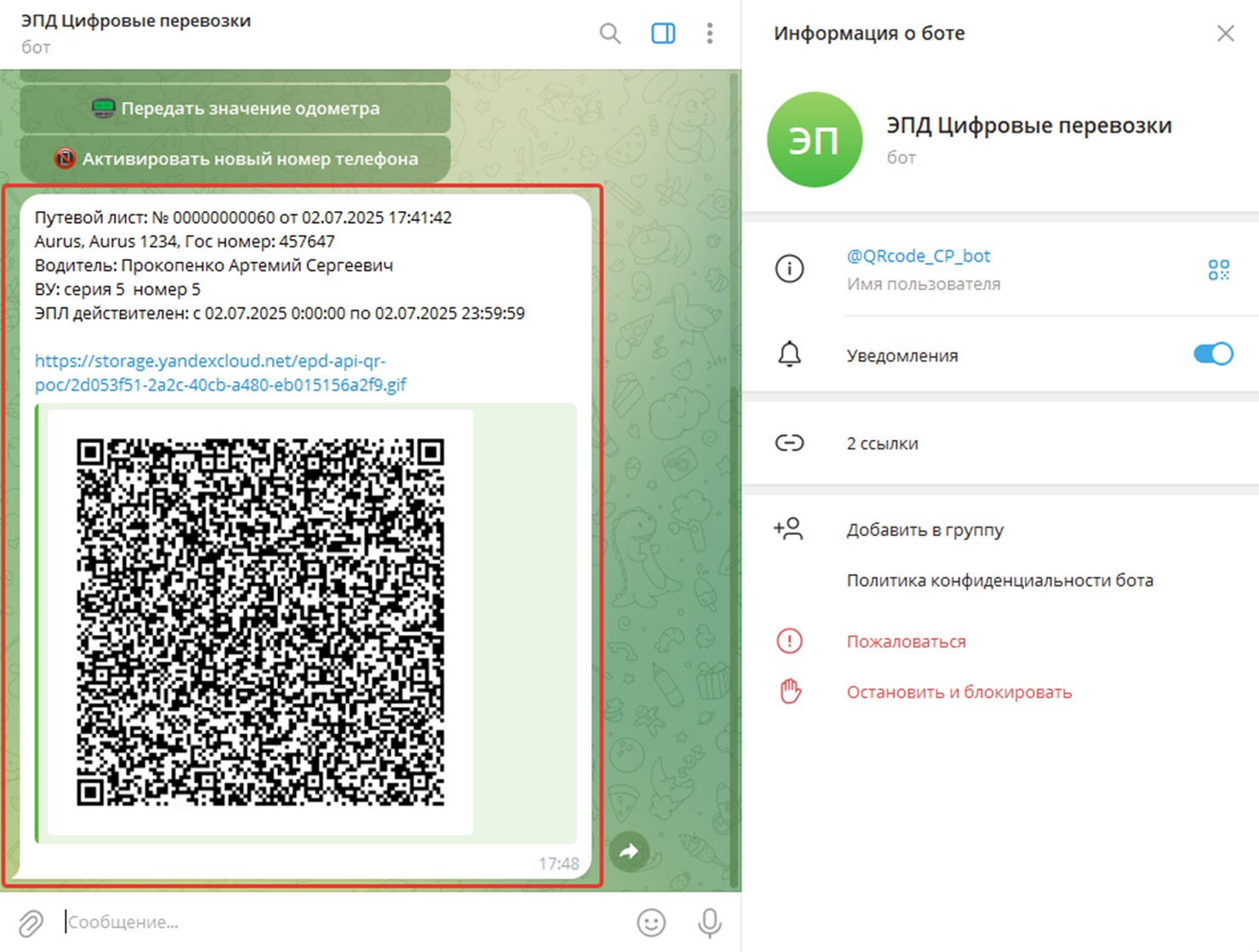Click the line Водитель: Прокопенко Артемий Сергеевич
The width and height of the screenshot is (1259, 952).
pyautogui.click(x=214, y=265)
